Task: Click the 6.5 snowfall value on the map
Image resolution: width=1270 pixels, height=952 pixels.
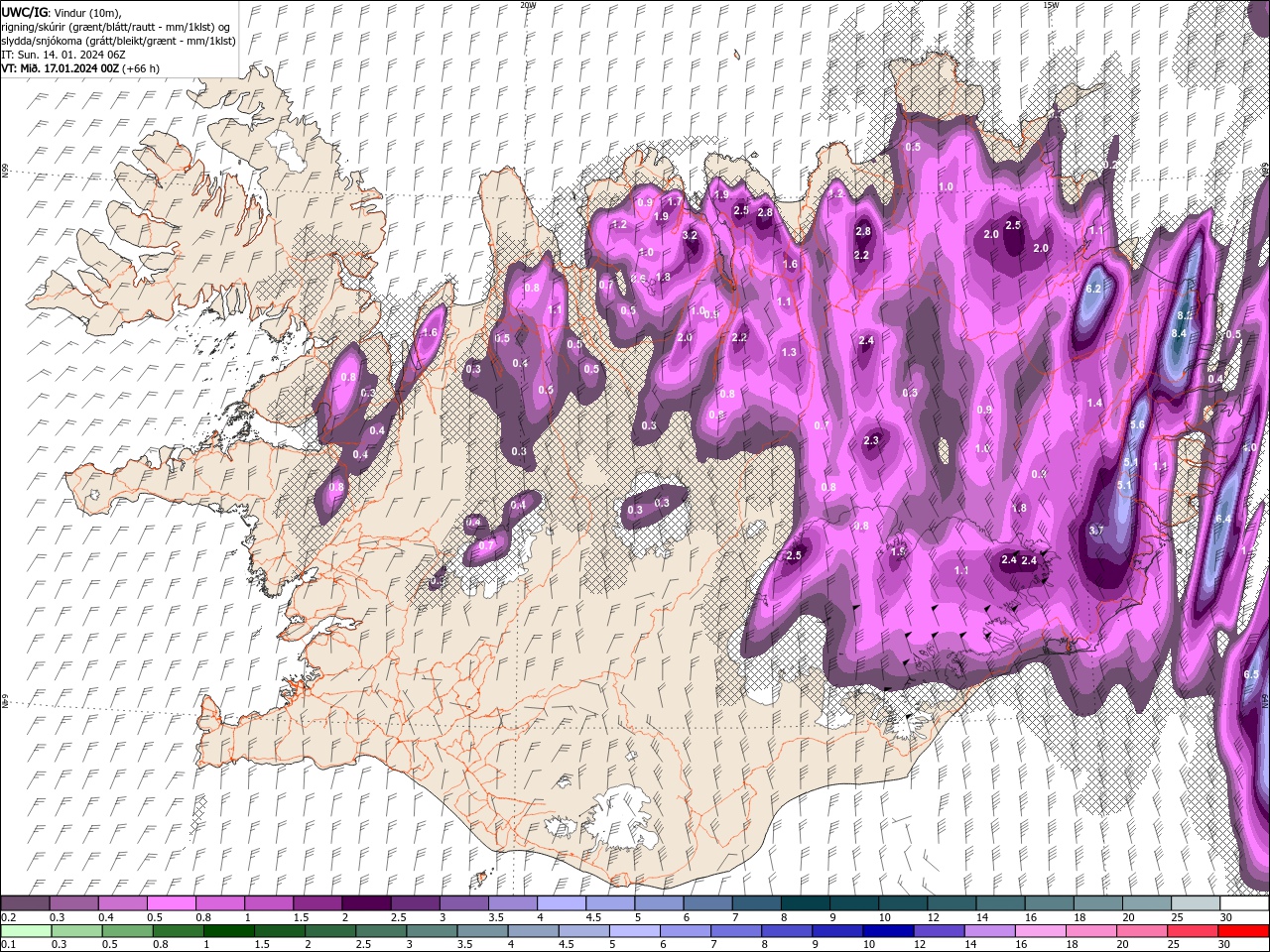Action: pyautogui.click(x=1251, y=674)
